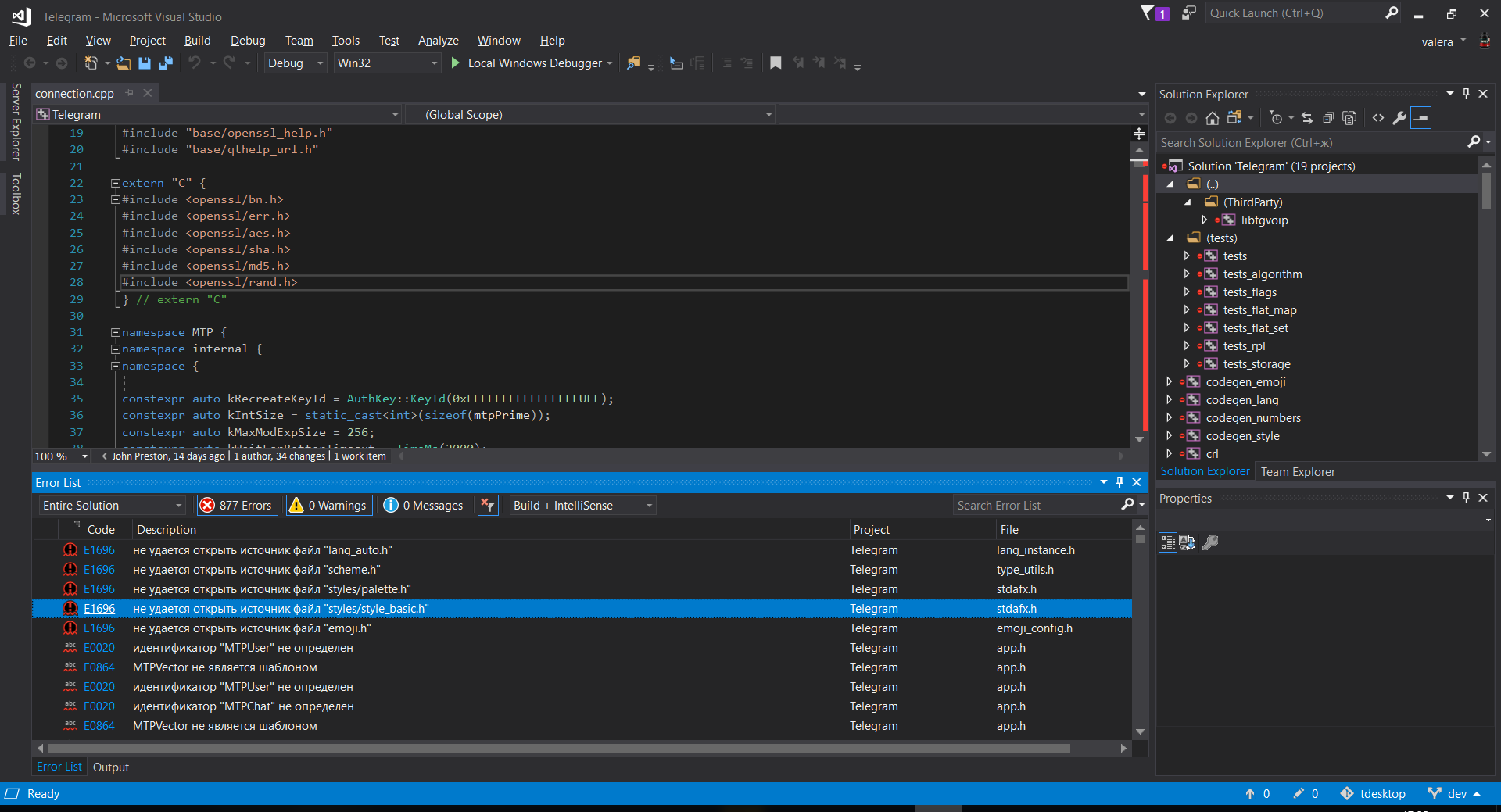The image size is (1501, 812).
Task: Toggle a bookmark on current line
Action: (776, 63)
